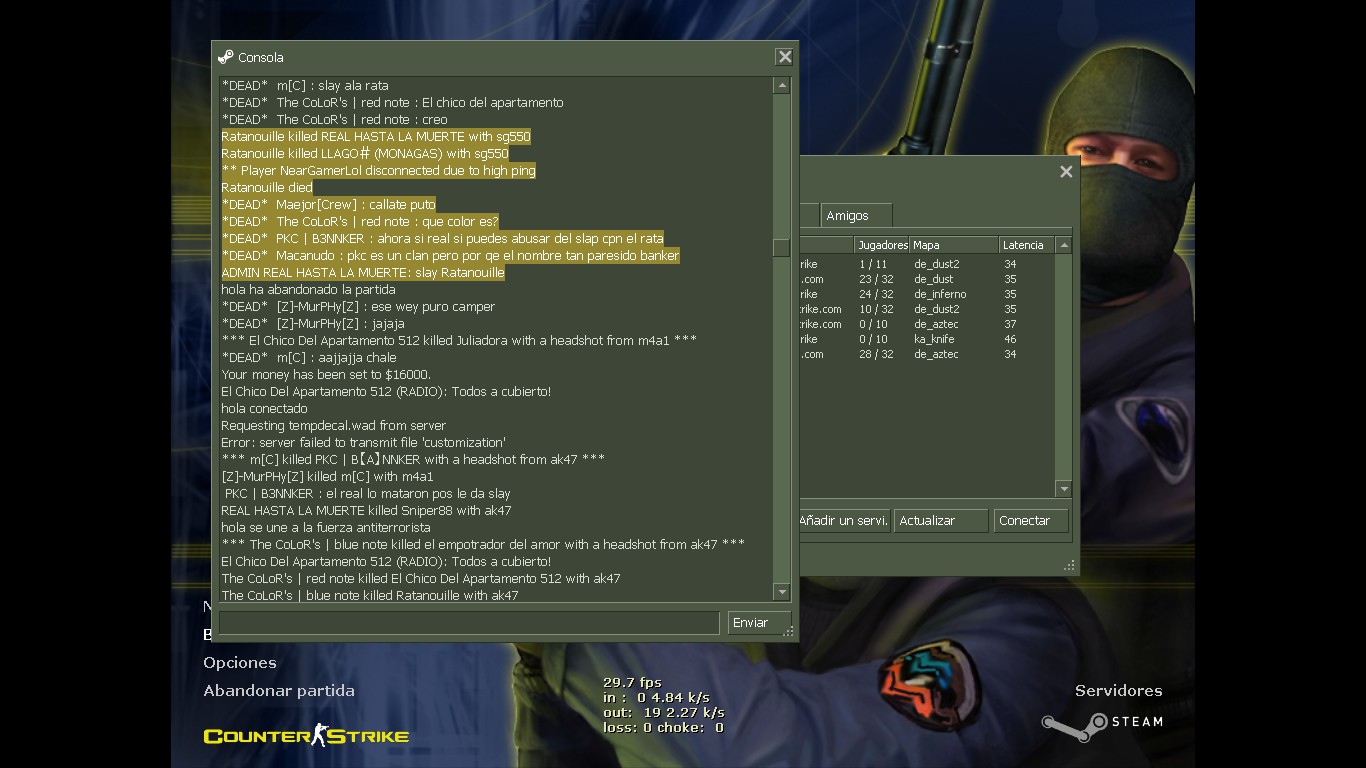Select the de_aztec row with 0 / 10 players
The height and width of the screenshot is (768, 1366).
[927, 324]
